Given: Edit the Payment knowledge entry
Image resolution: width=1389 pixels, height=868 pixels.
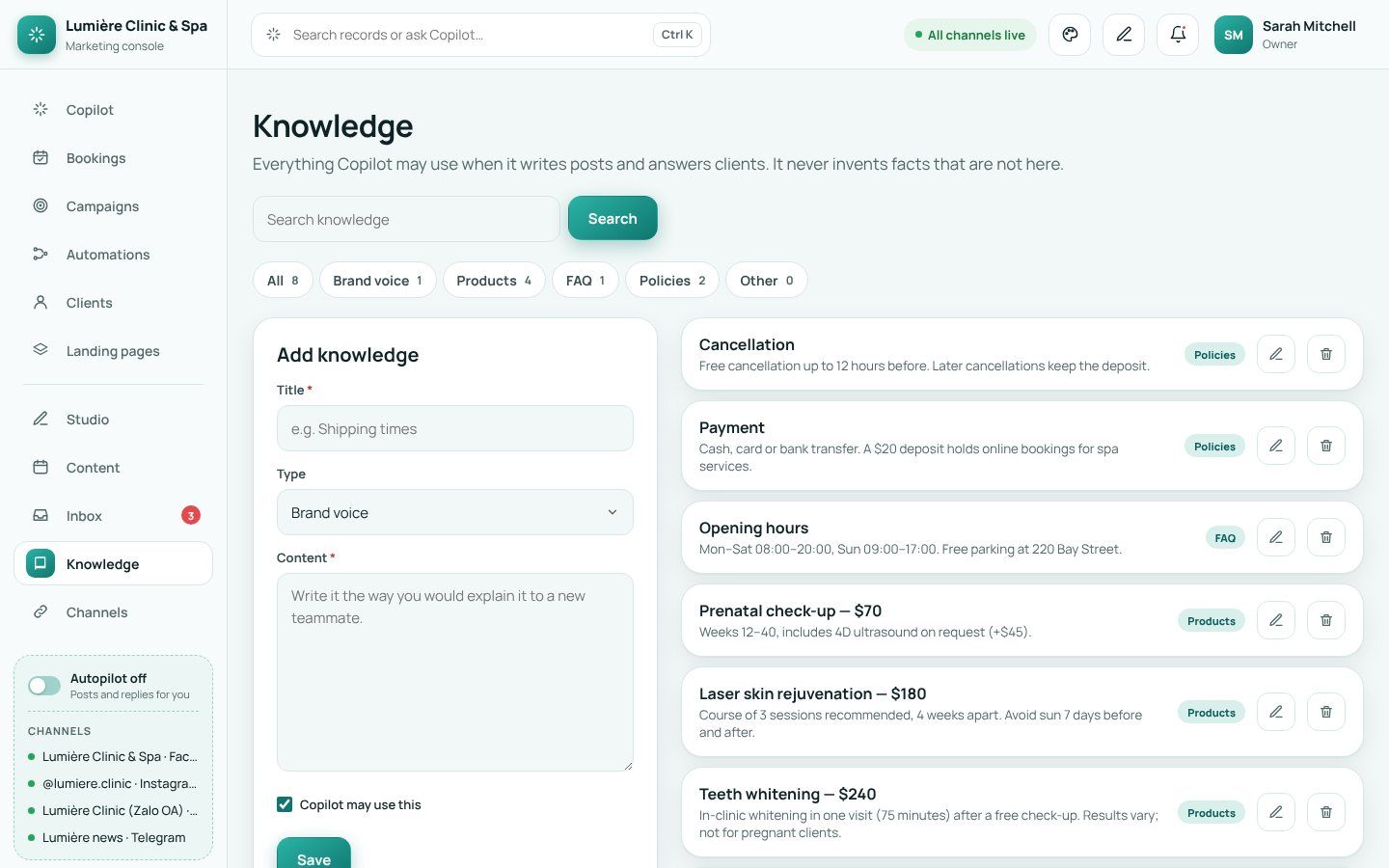Looking at the screenshot, I should pyautogui.click(x=1276, y=446).
